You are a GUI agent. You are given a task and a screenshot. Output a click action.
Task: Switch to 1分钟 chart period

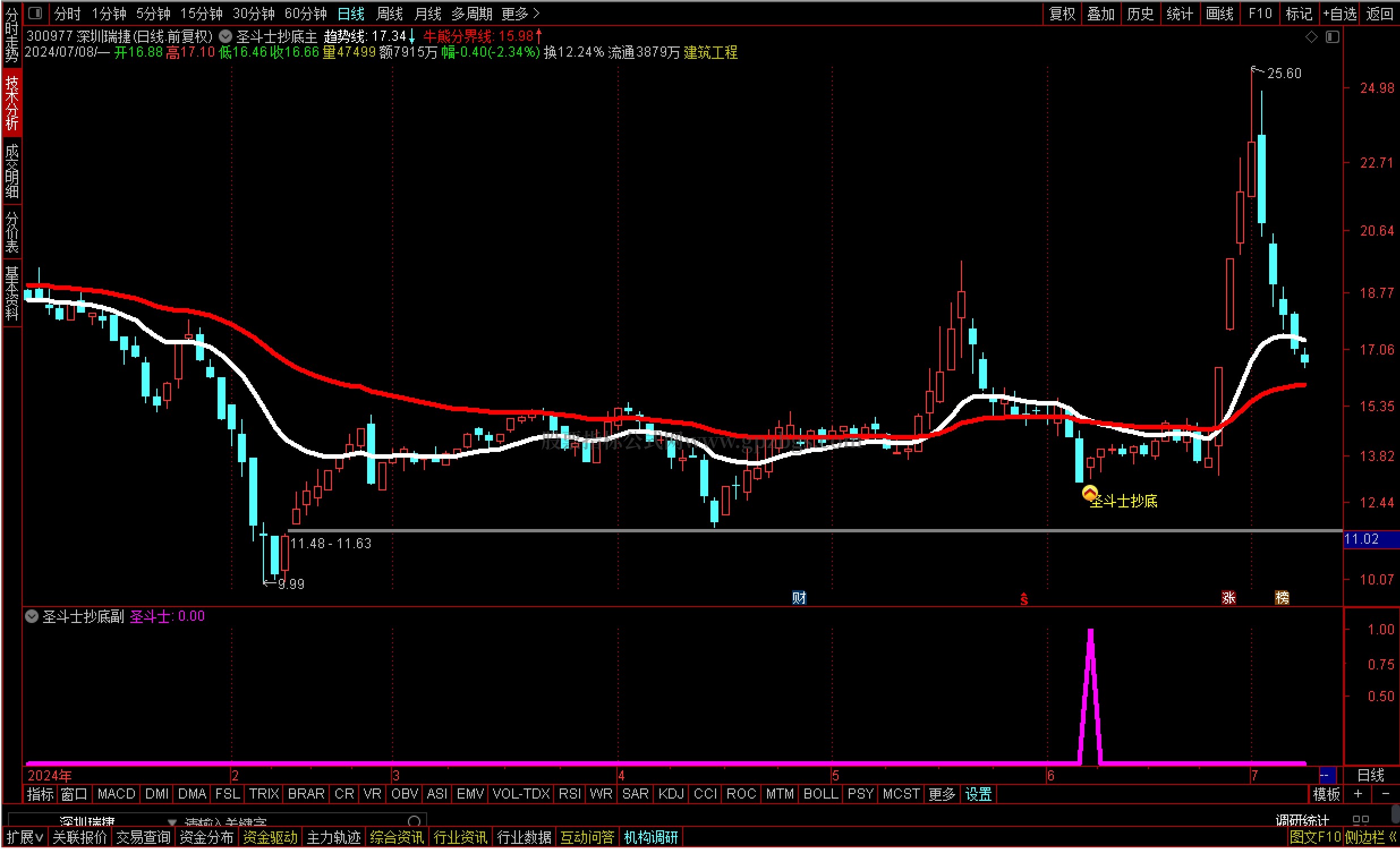click(109, 13)
